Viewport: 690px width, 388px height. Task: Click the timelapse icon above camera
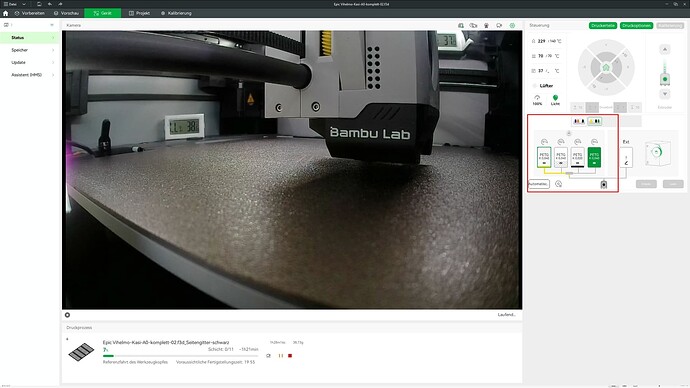click(486, 26)
